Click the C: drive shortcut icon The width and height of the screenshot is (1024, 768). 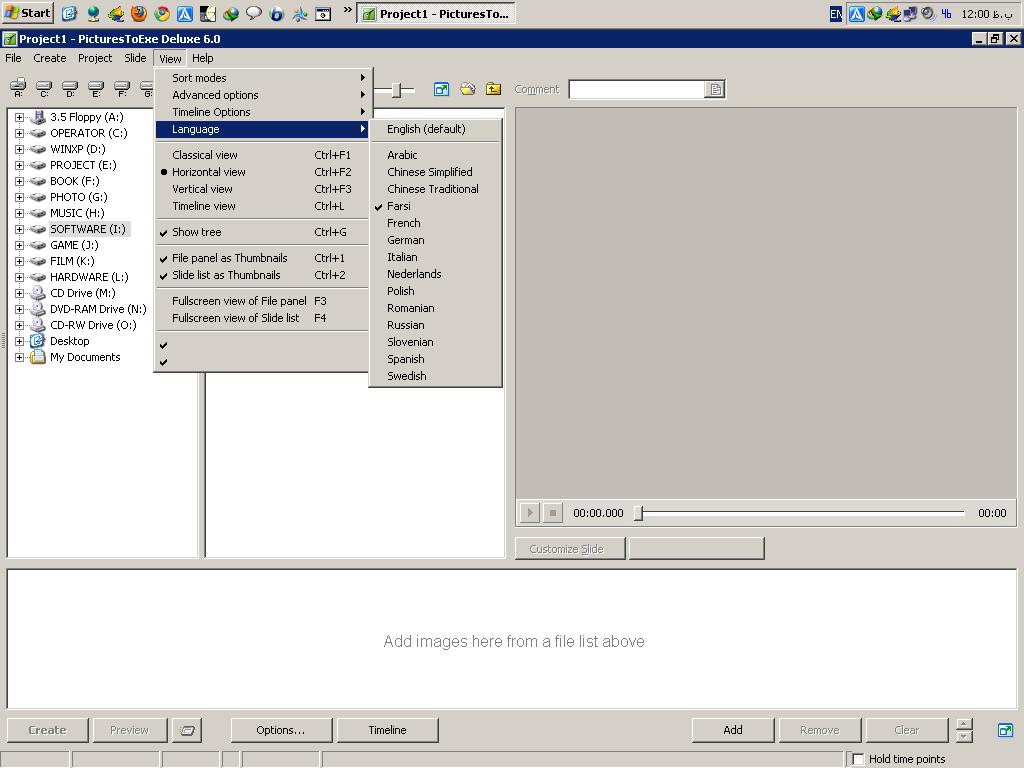click(x=44, y=88)
